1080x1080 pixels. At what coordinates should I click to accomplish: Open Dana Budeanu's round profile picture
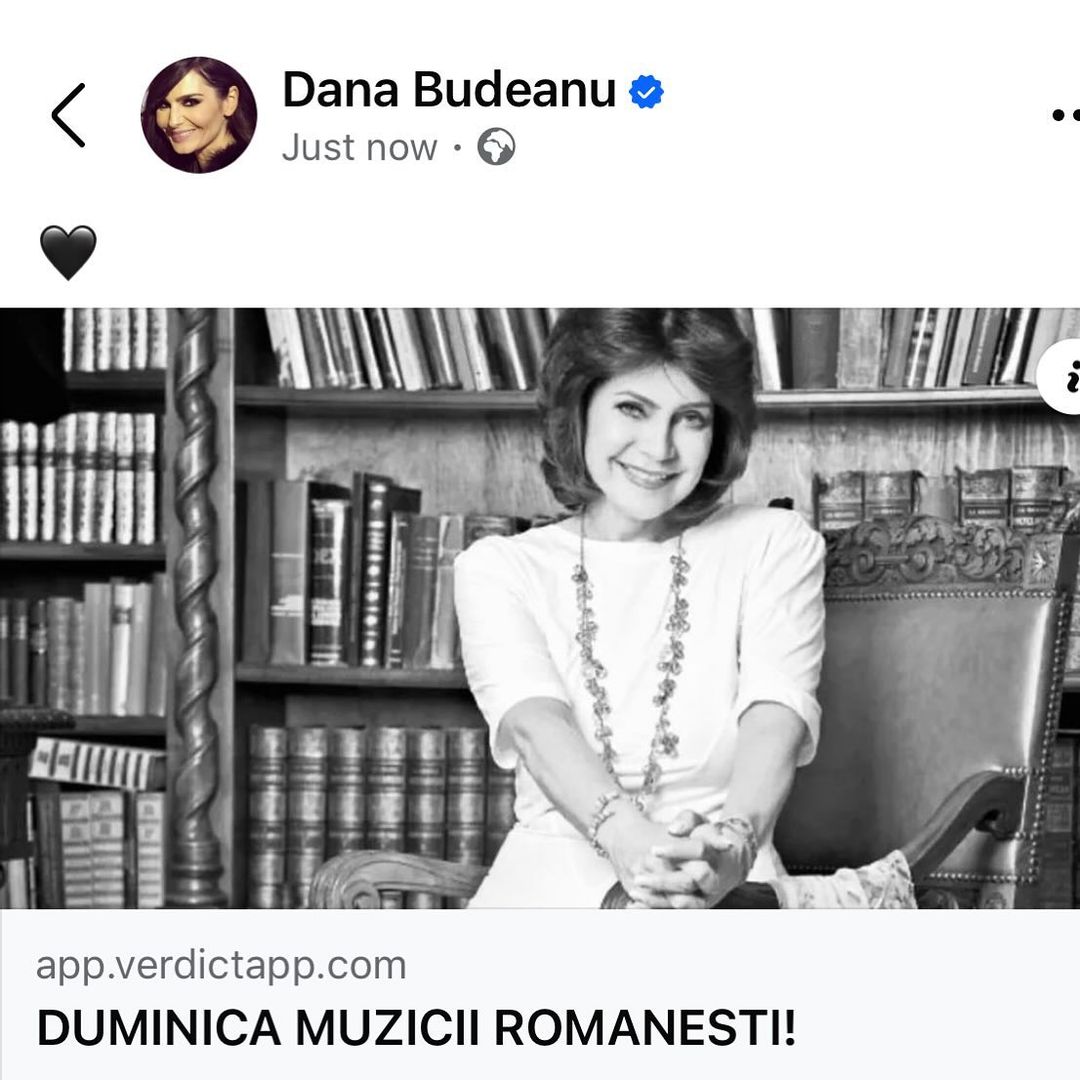point(199,115)
